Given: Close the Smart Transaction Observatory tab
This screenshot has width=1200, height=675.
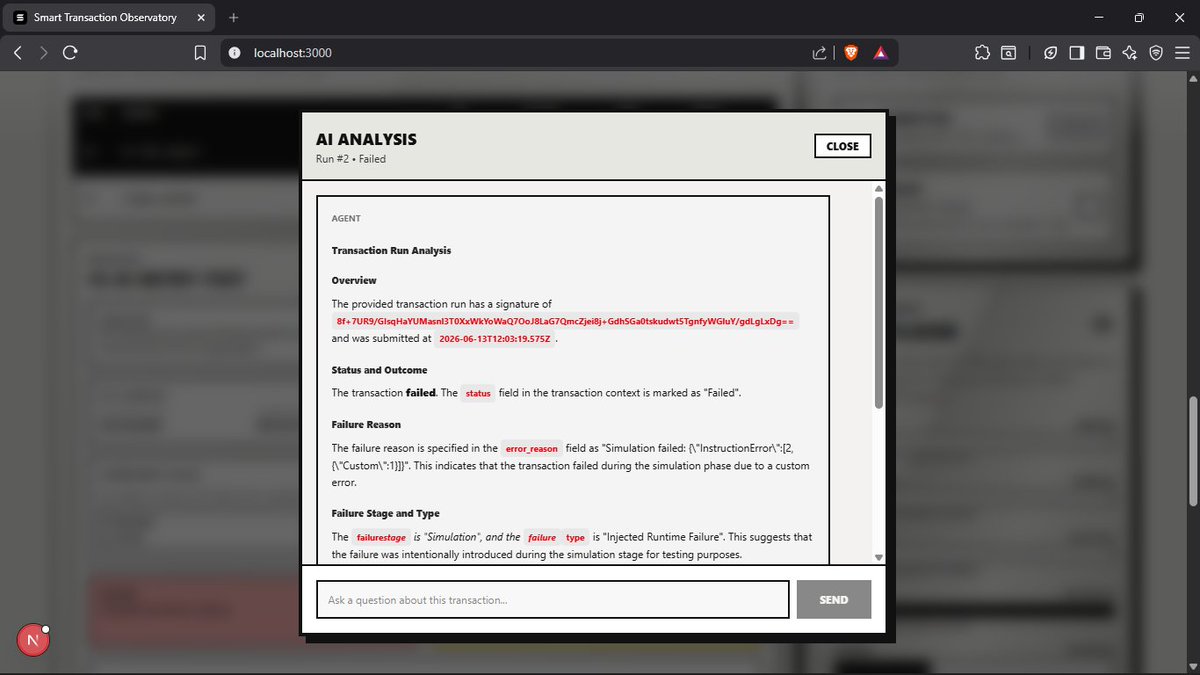Looking at the screenshot, I should (201, 18).
